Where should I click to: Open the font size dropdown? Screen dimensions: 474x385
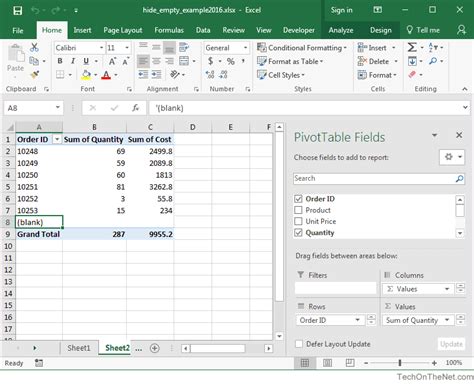(127, 48)
